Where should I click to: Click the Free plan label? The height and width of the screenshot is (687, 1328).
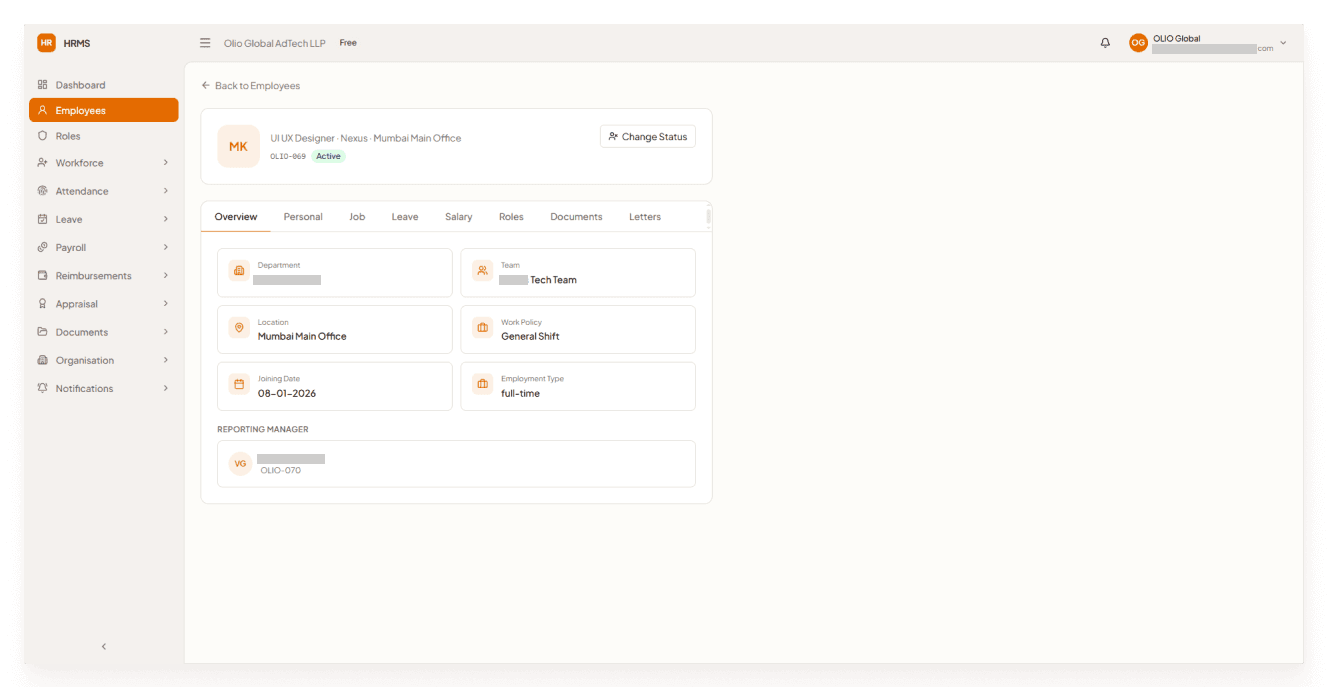348,43
